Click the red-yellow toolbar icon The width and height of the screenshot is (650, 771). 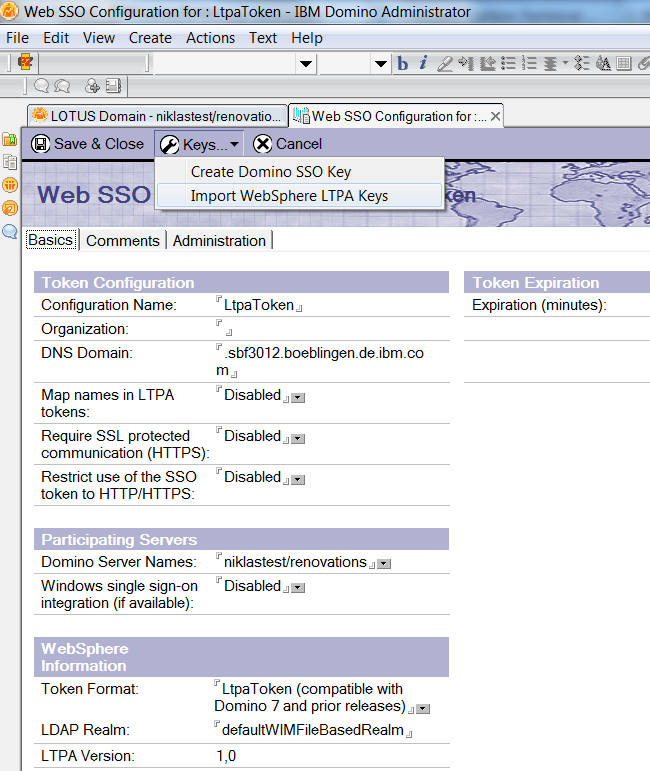pyautogui.click(x=25, y=62)
